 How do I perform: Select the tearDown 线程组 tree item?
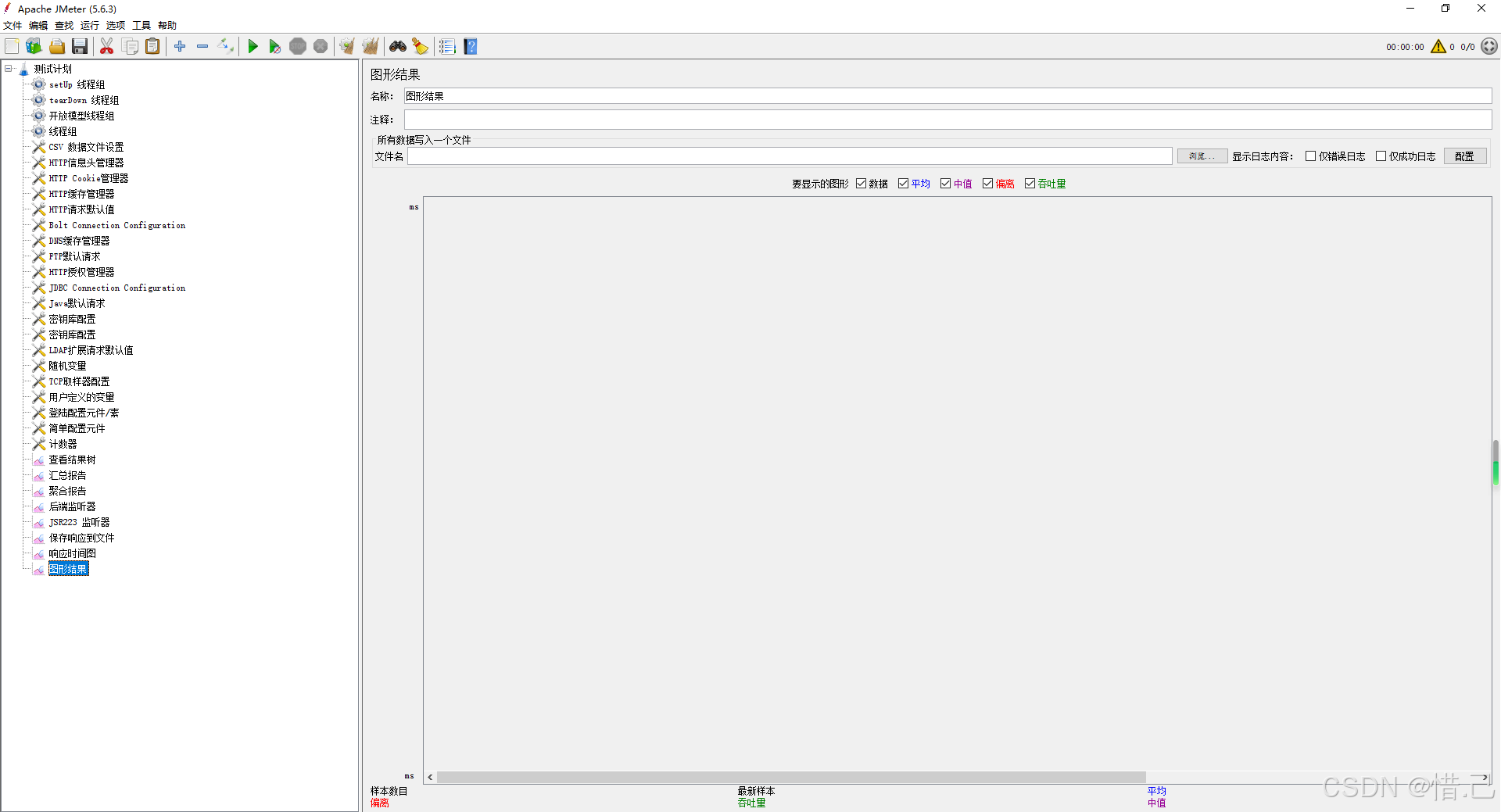pyautogui.click(x=84, y=100)
